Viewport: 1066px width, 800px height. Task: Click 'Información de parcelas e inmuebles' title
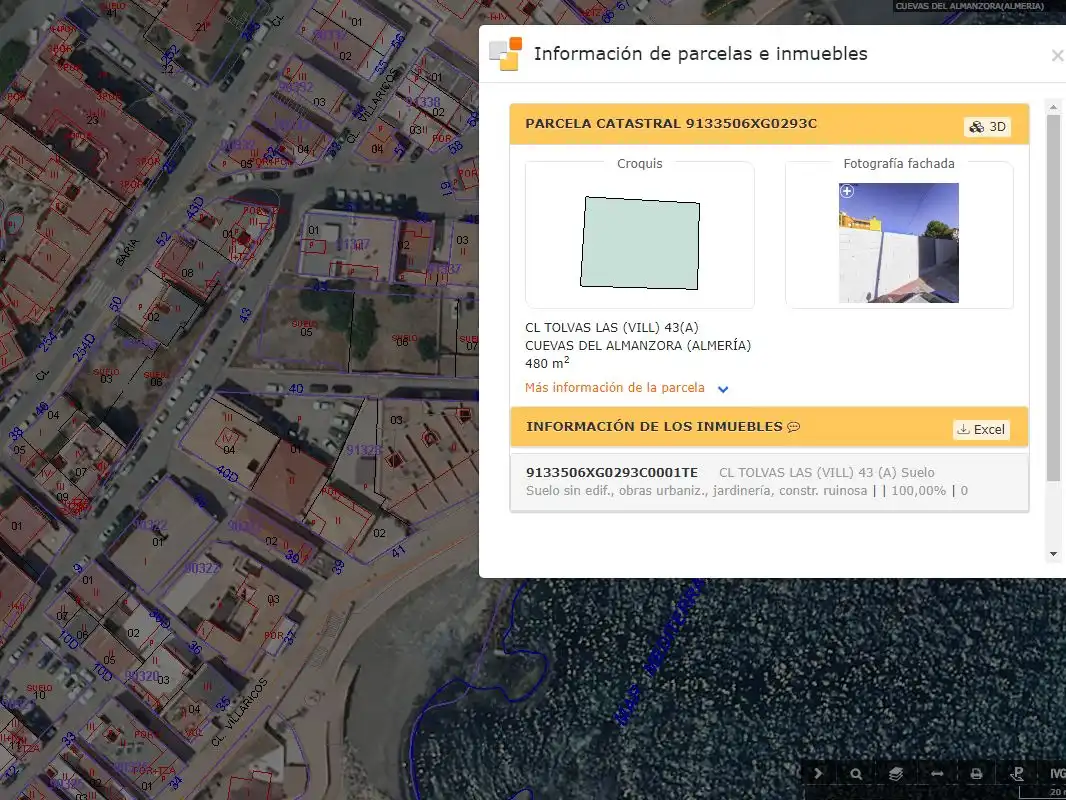click(x=700, y=54)
